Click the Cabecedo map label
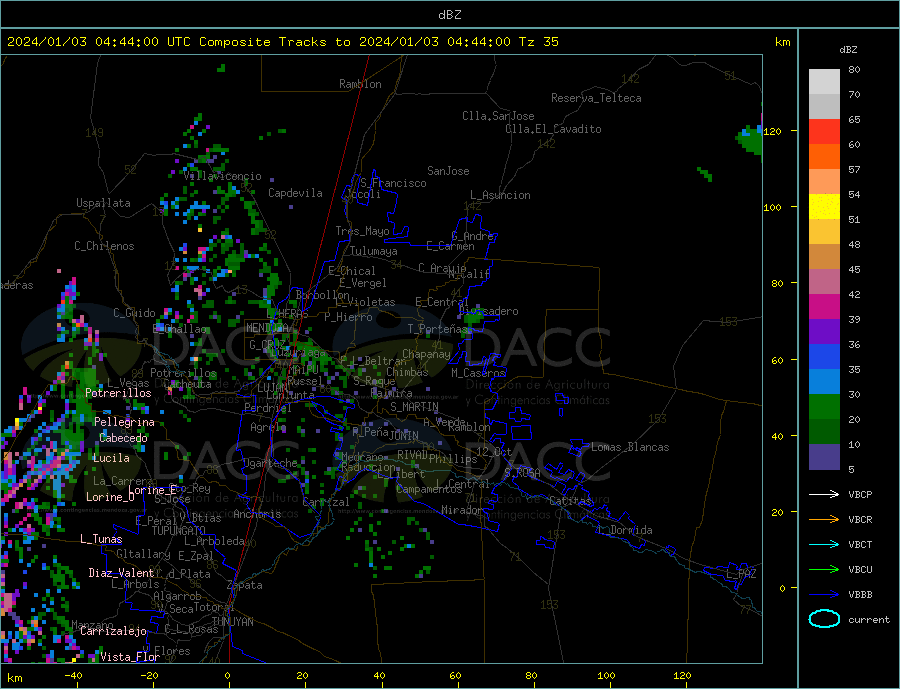 point(123,438)
